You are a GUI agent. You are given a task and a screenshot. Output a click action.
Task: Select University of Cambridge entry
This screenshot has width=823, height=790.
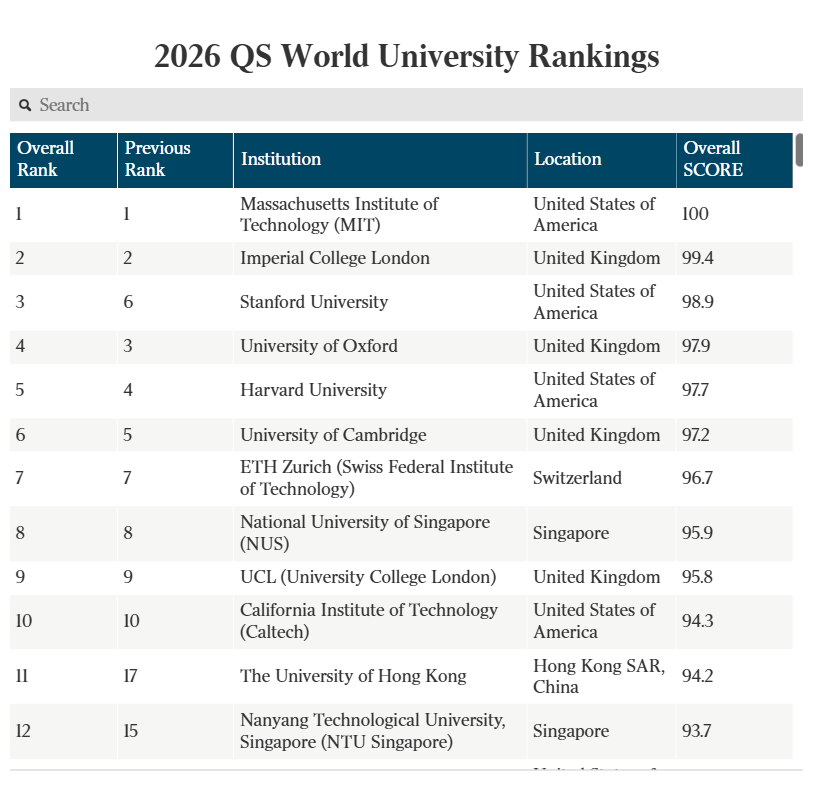pos(332,435)
